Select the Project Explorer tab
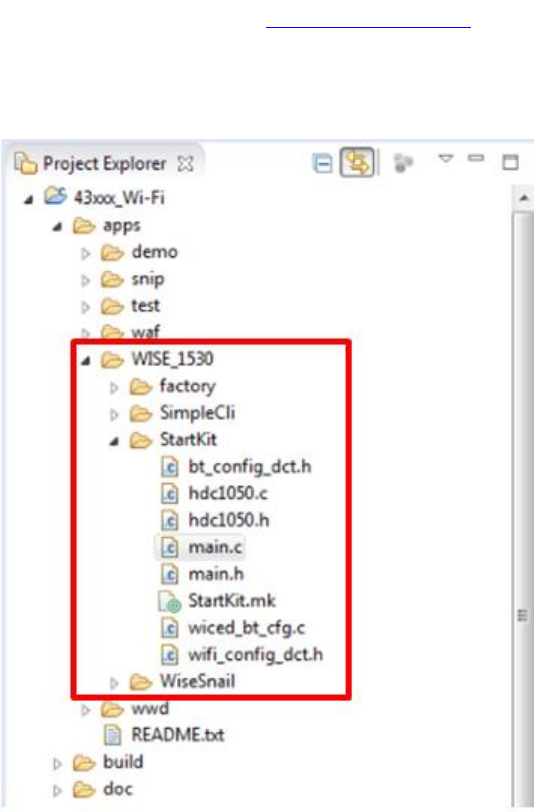Screen dimensions: 534x812 tap(104, 164)
